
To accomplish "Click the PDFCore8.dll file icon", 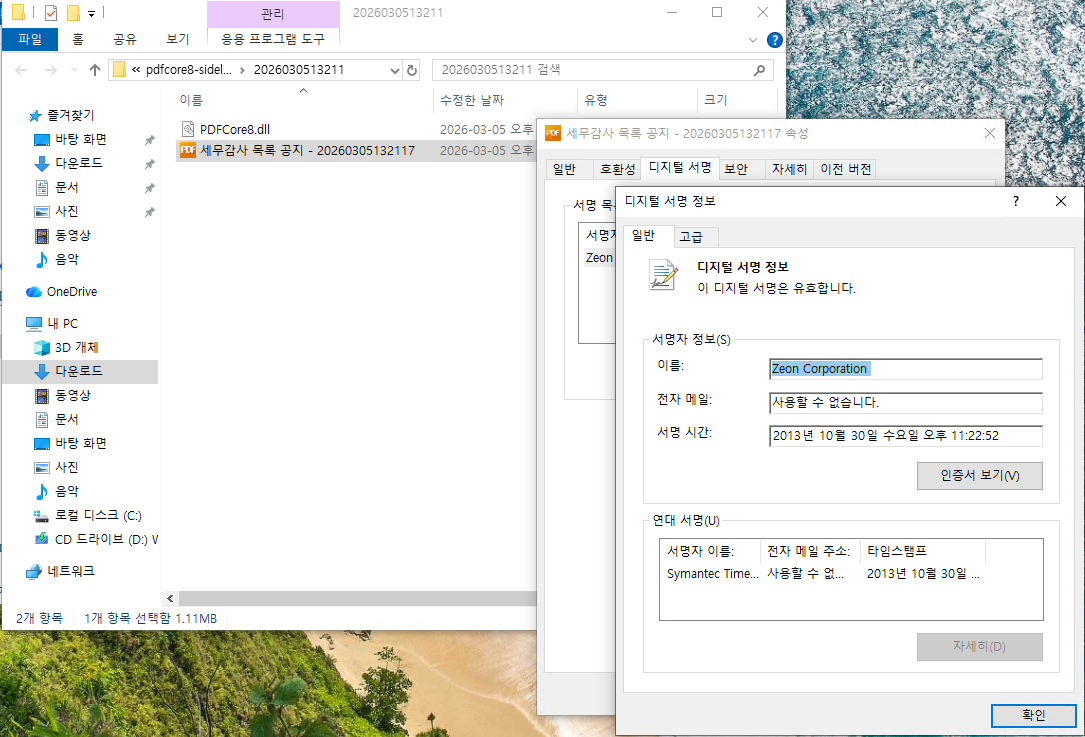I will point(188,129).
